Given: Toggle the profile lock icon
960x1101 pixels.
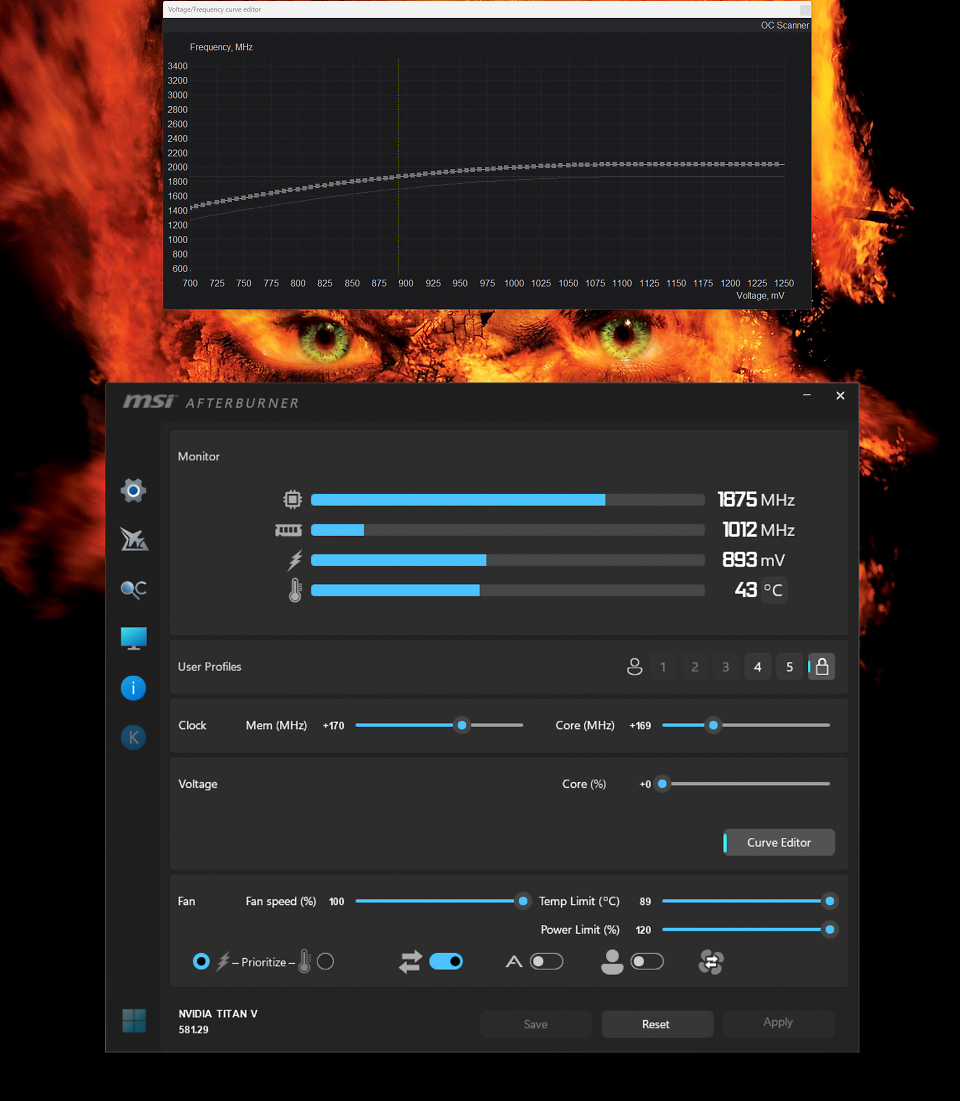Looking at the screenshot, I should pyautogui.click(x=822, y=666).
